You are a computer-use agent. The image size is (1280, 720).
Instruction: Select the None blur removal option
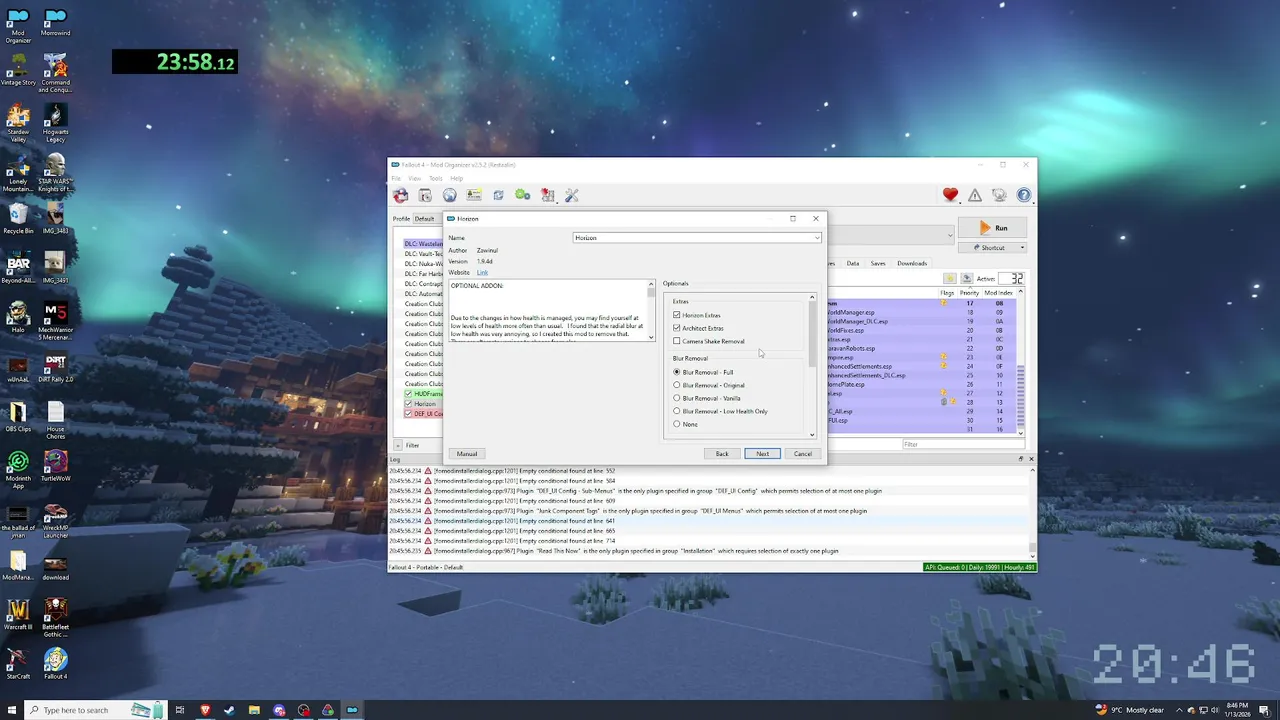(677, 424)
